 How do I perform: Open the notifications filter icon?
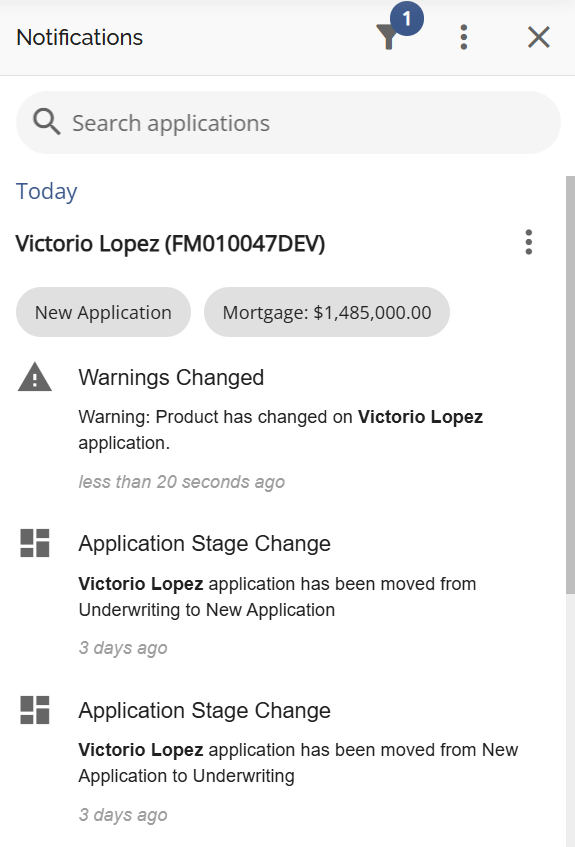(387, 37)
